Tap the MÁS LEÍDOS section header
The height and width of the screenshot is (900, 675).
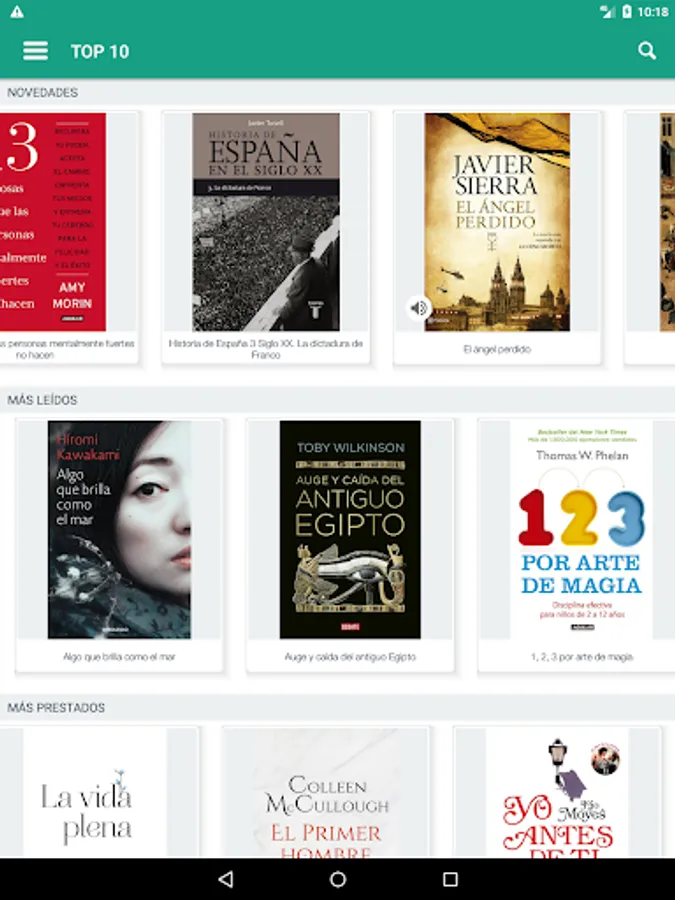click(42, 400)
